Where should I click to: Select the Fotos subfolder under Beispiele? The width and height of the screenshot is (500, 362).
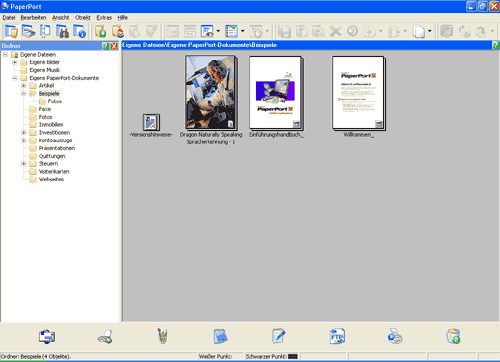55,101
